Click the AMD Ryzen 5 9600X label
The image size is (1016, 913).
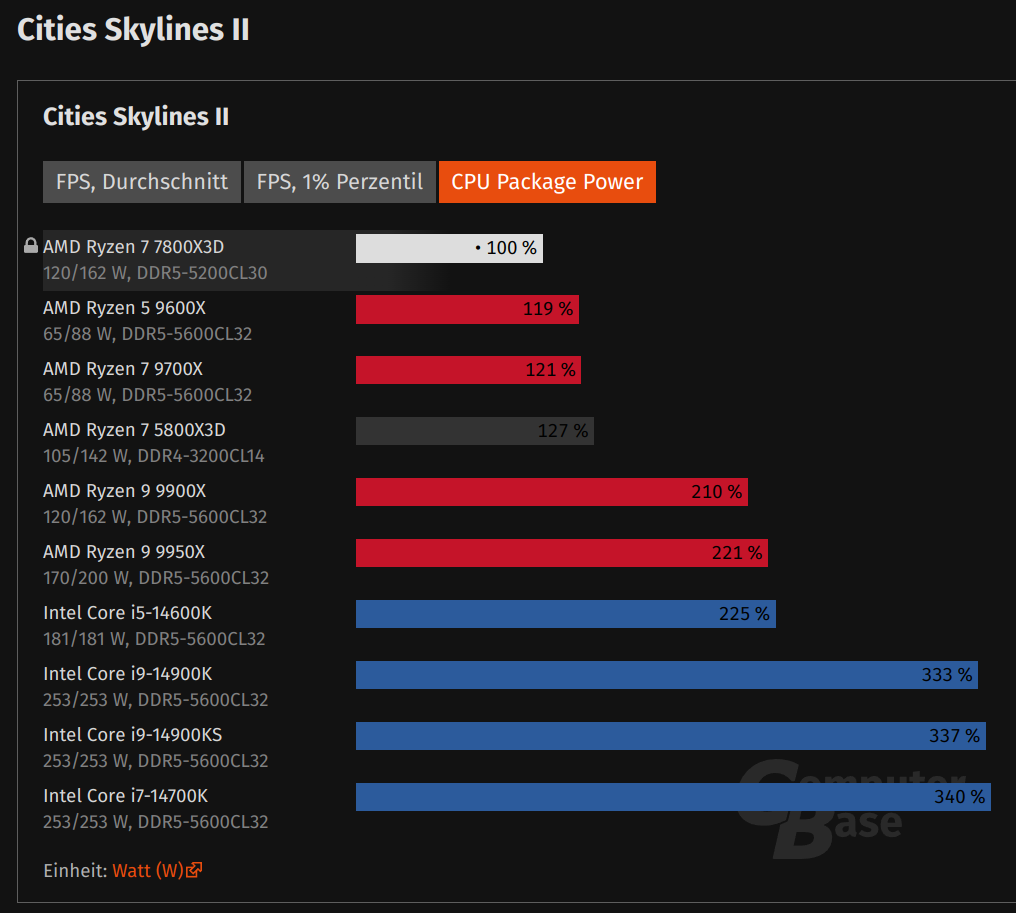pos(124,308)
